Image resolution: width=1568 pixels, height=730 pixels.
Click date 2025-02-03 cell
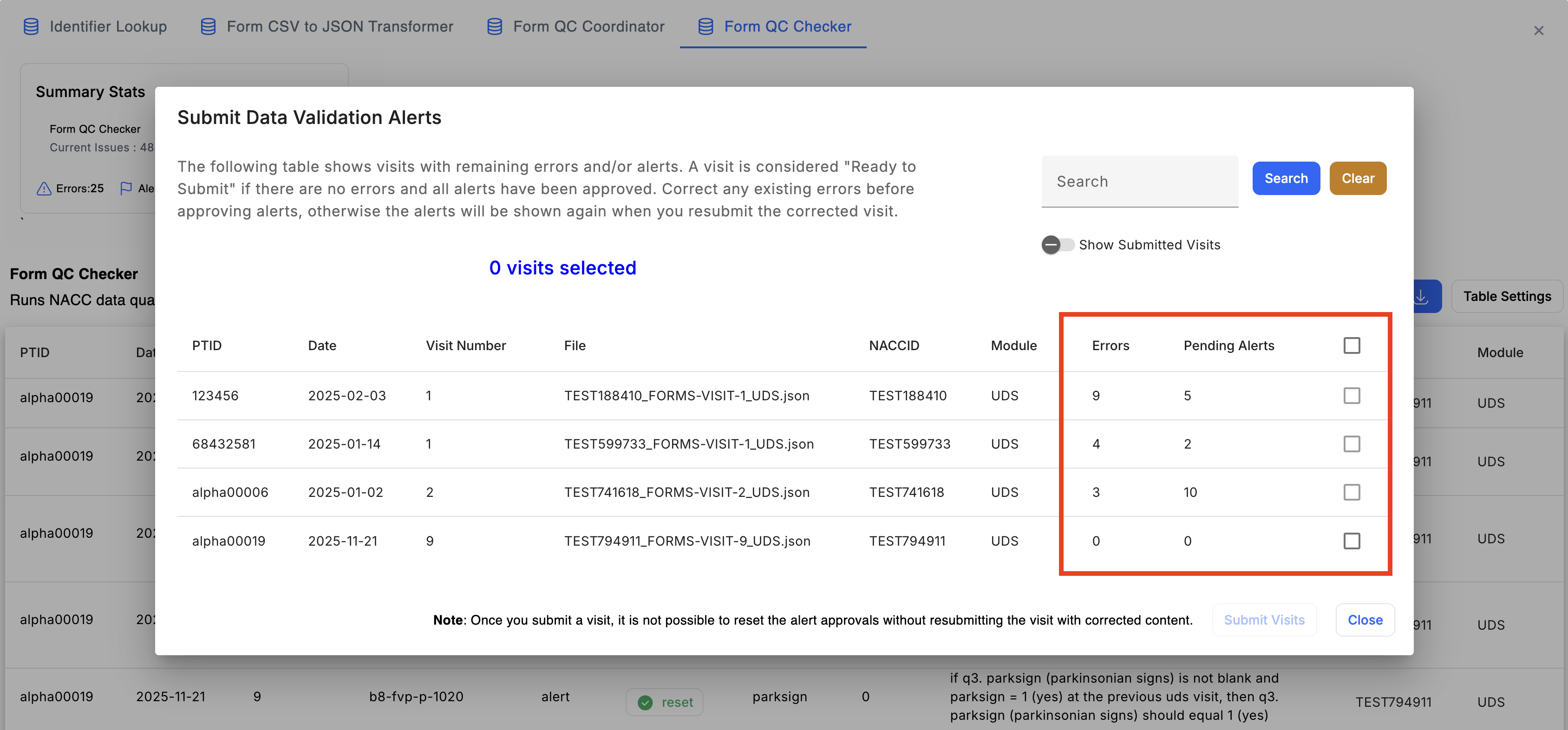coord(347,396)
